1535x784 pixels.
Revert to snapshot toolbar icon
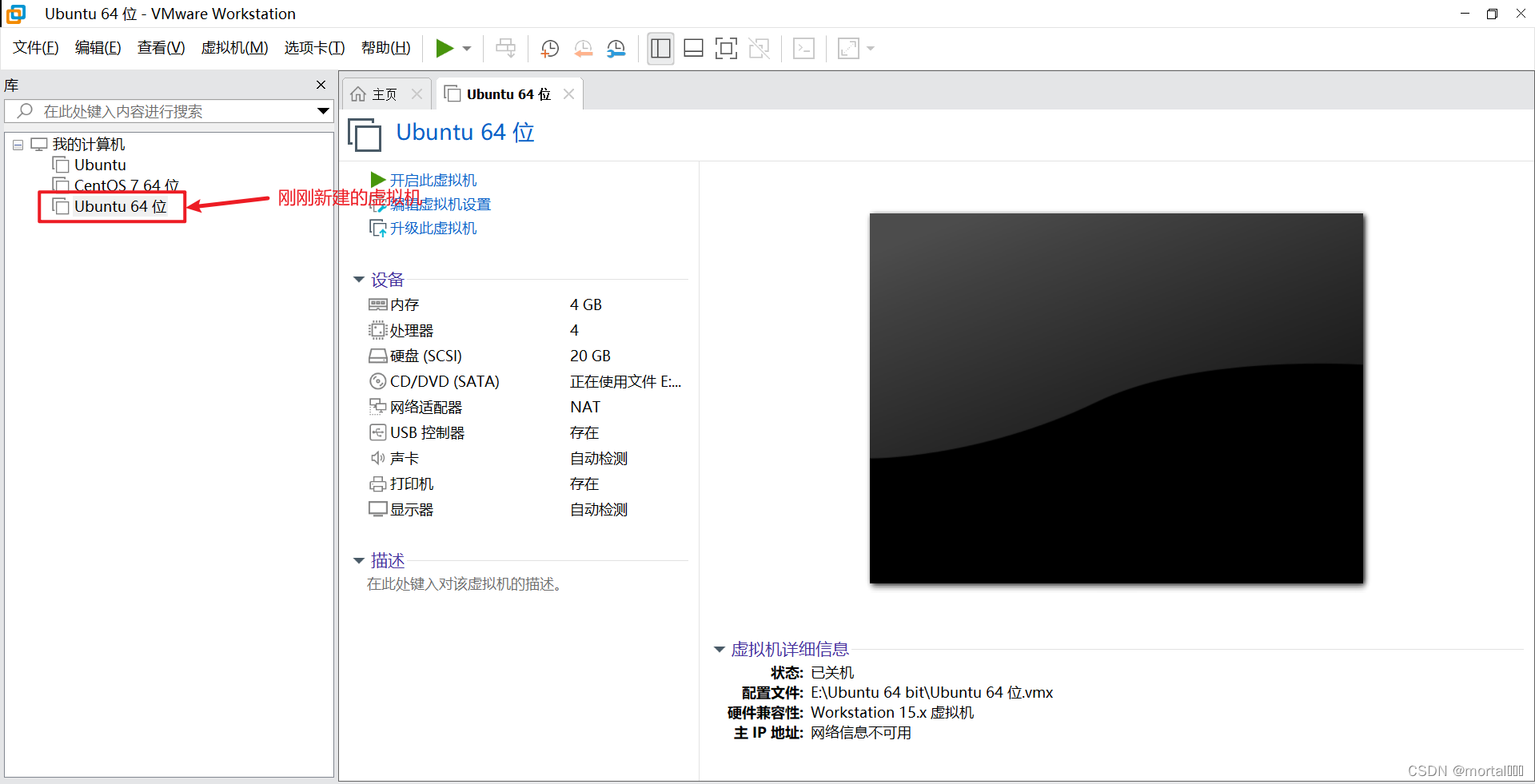click(x=584, y=49)
